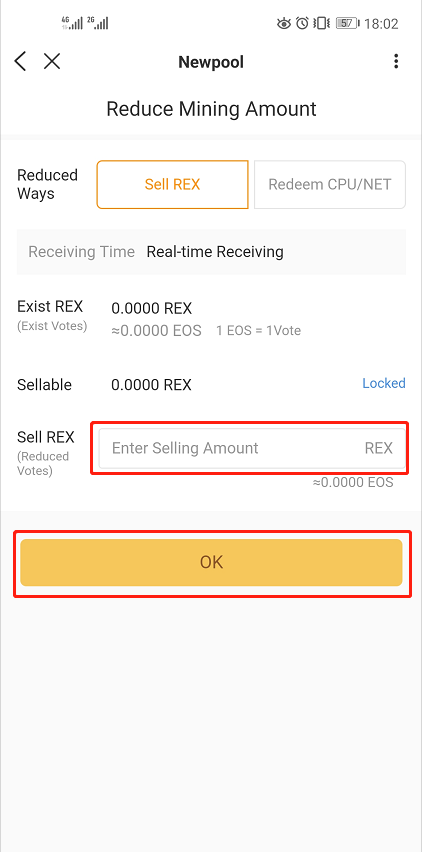Tap the Reduce Mining Amount heading
This screenshot has height=852, width=422.
pos(211,109)
